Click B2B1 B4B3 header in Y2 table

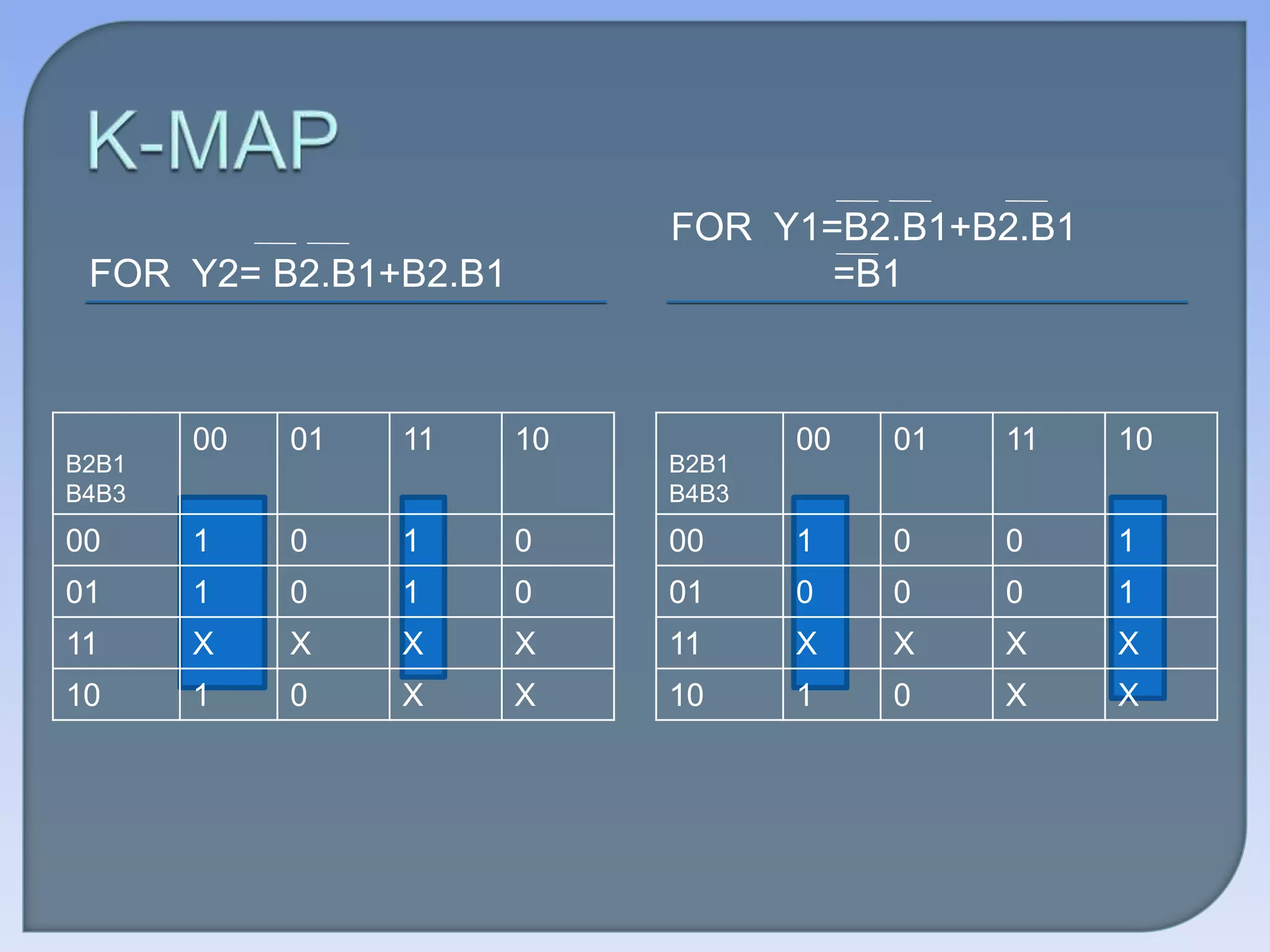pos(117,463)
